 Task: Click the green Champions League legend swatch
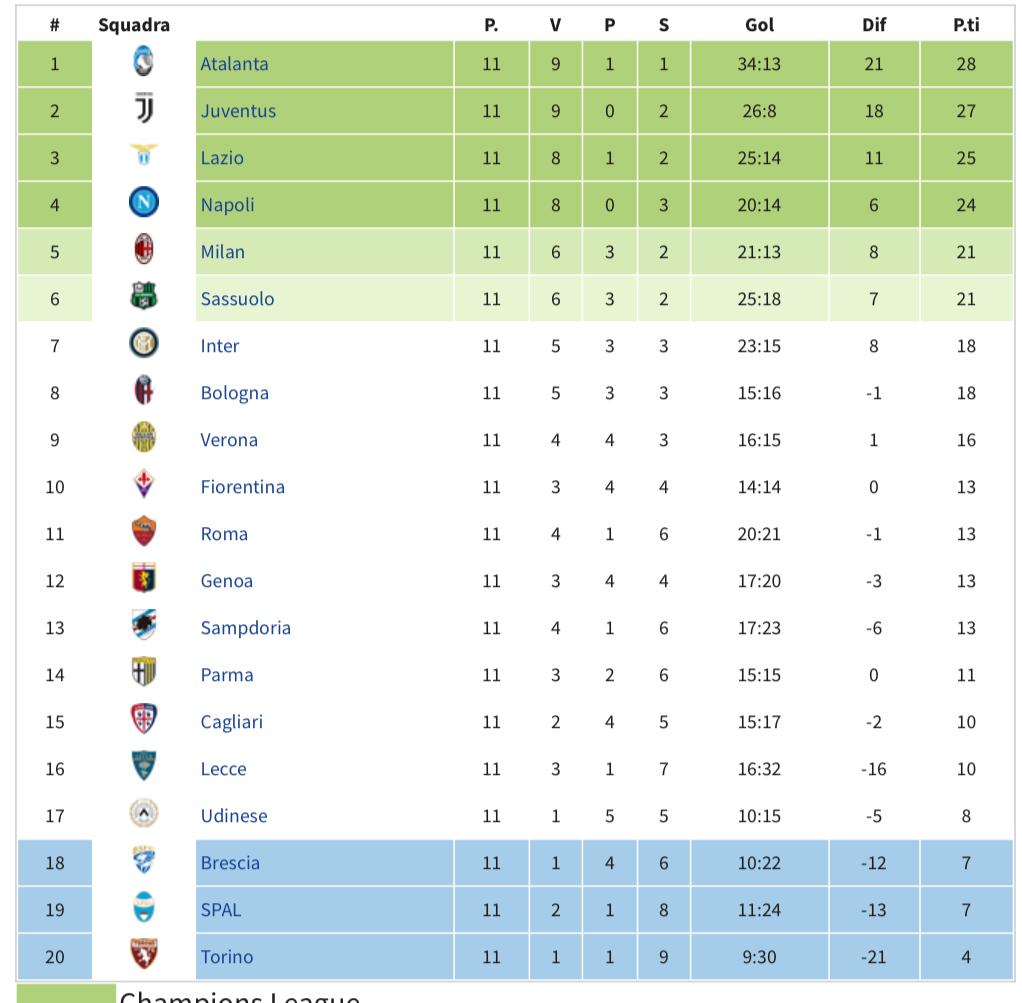click(67, 994)
